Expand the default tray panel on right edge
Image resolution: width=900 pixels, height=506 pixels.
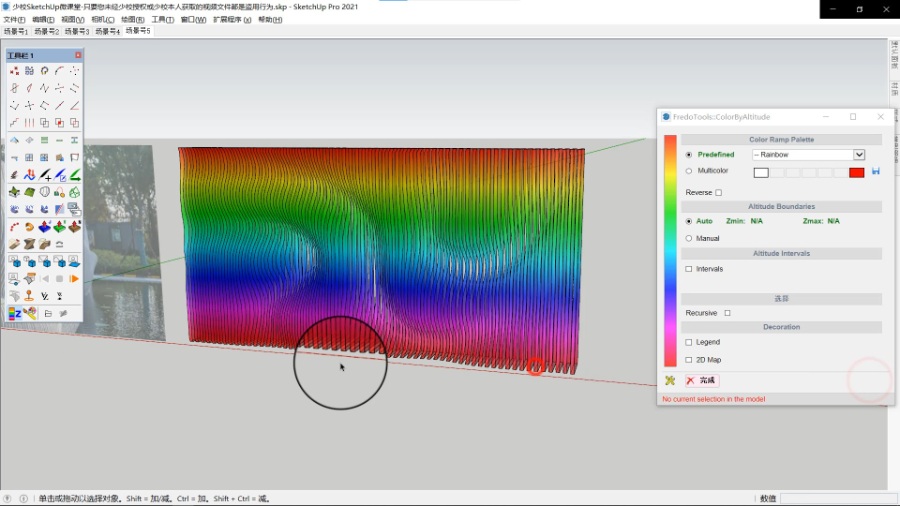(894, 55)
